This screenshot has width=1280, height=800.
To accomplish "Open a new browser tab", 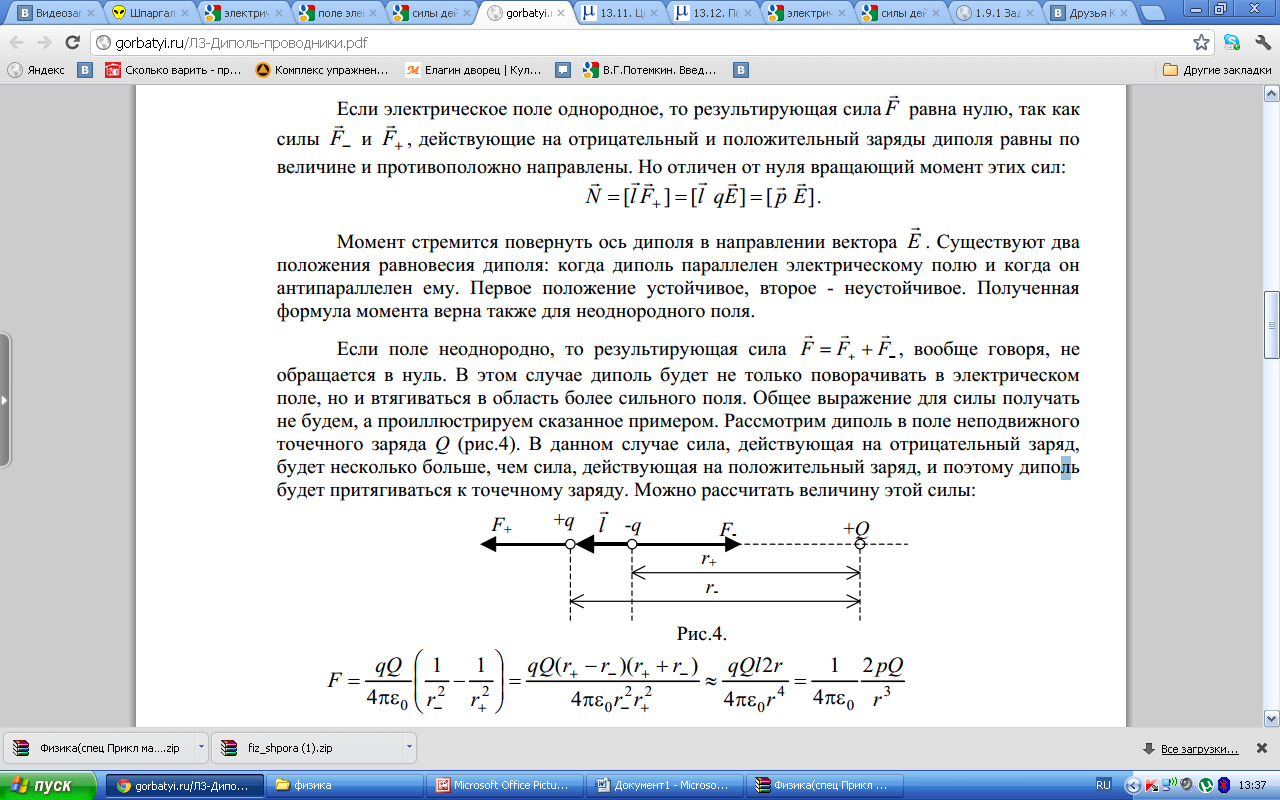I will point(1153,14).
